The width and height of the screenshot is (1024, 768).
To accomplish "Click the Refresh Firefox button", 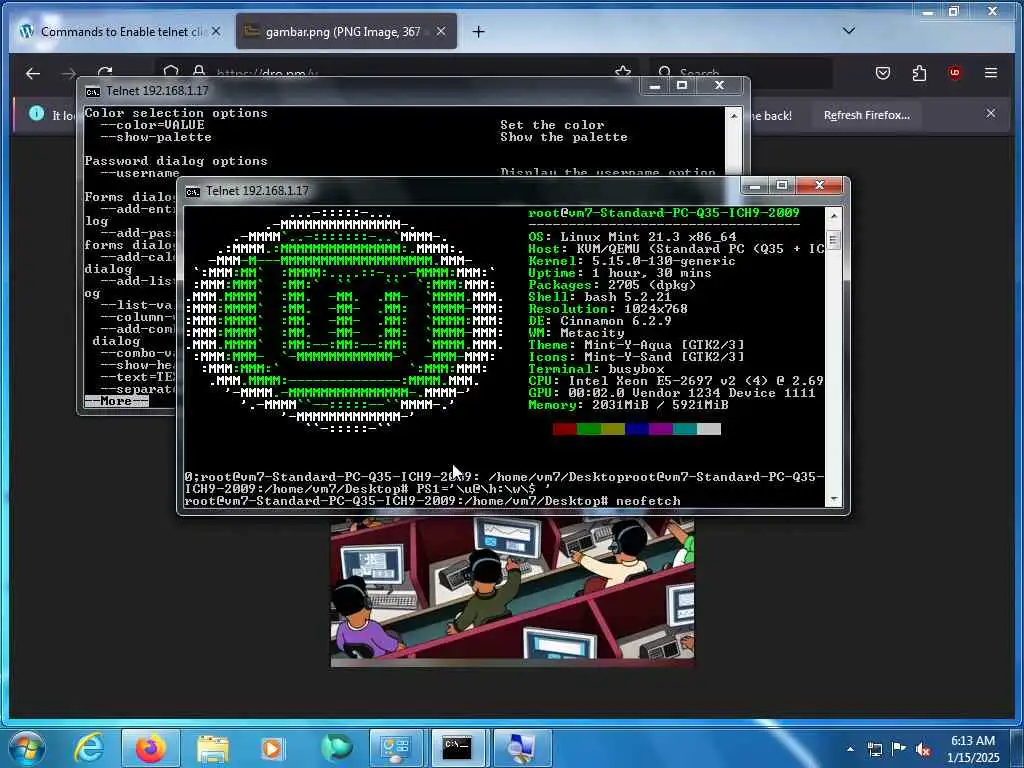I will [867, 115].
